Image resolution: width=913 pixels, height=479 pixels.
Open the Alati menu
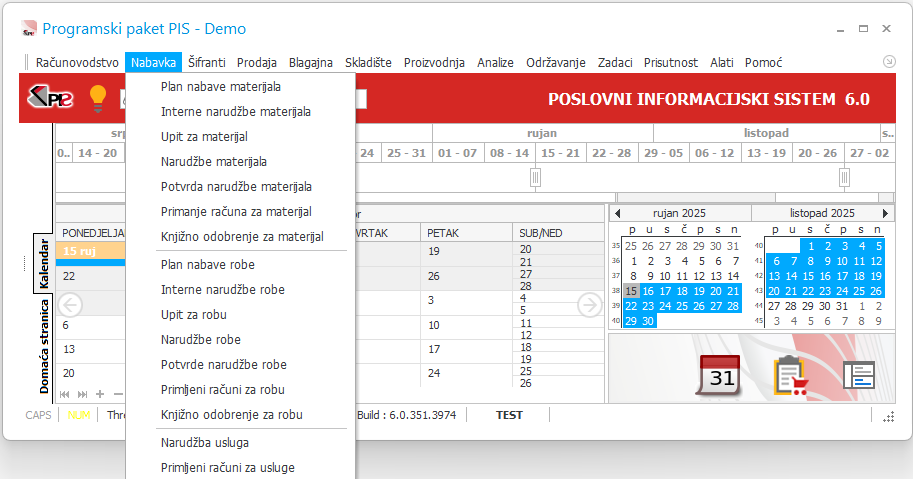(x=721, y=62)
